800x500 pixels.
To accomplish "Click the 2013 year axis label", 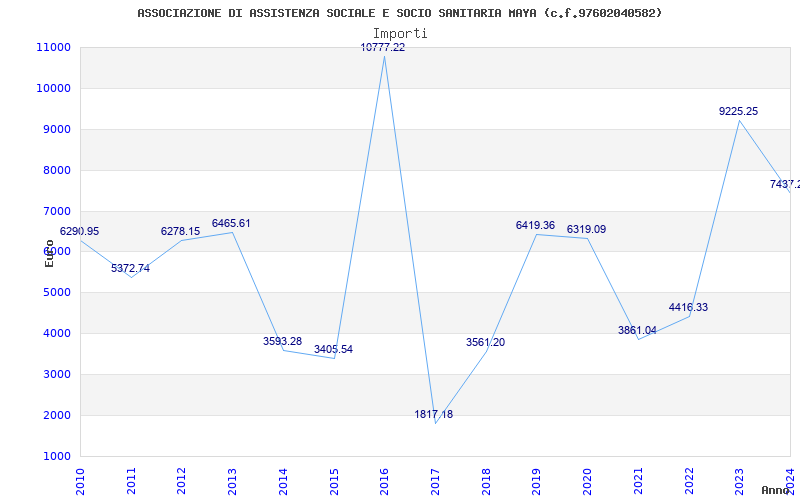I will coord(232,481).
